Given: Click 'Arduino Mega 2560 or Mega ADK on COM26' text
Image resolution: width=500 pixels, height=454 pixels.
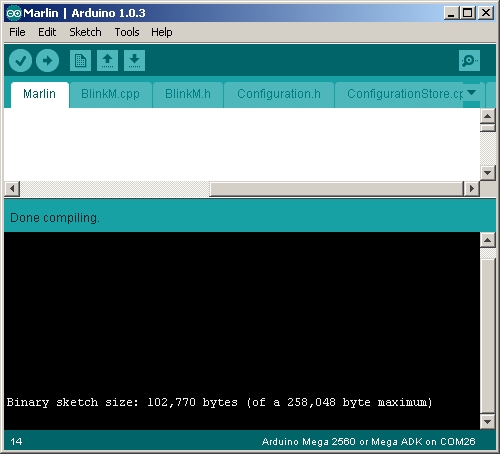Looking at the screenshot, I should (368, 442).
